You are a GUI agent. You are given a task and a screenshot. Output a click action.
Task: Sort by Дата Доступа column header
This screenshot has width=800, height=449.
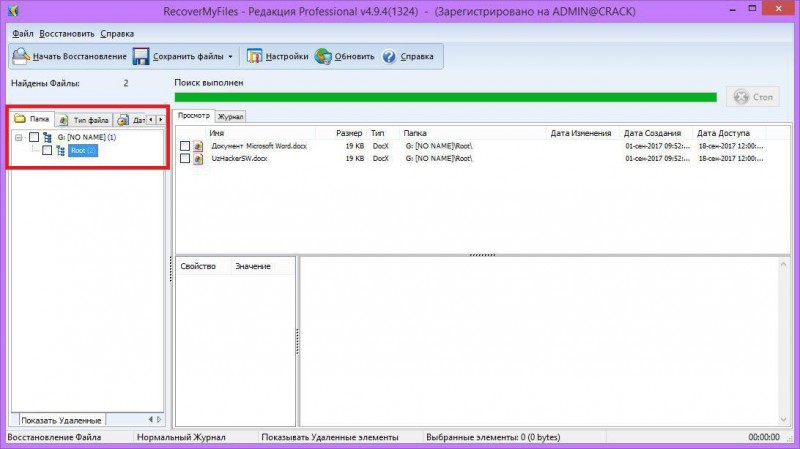[730, 133]
